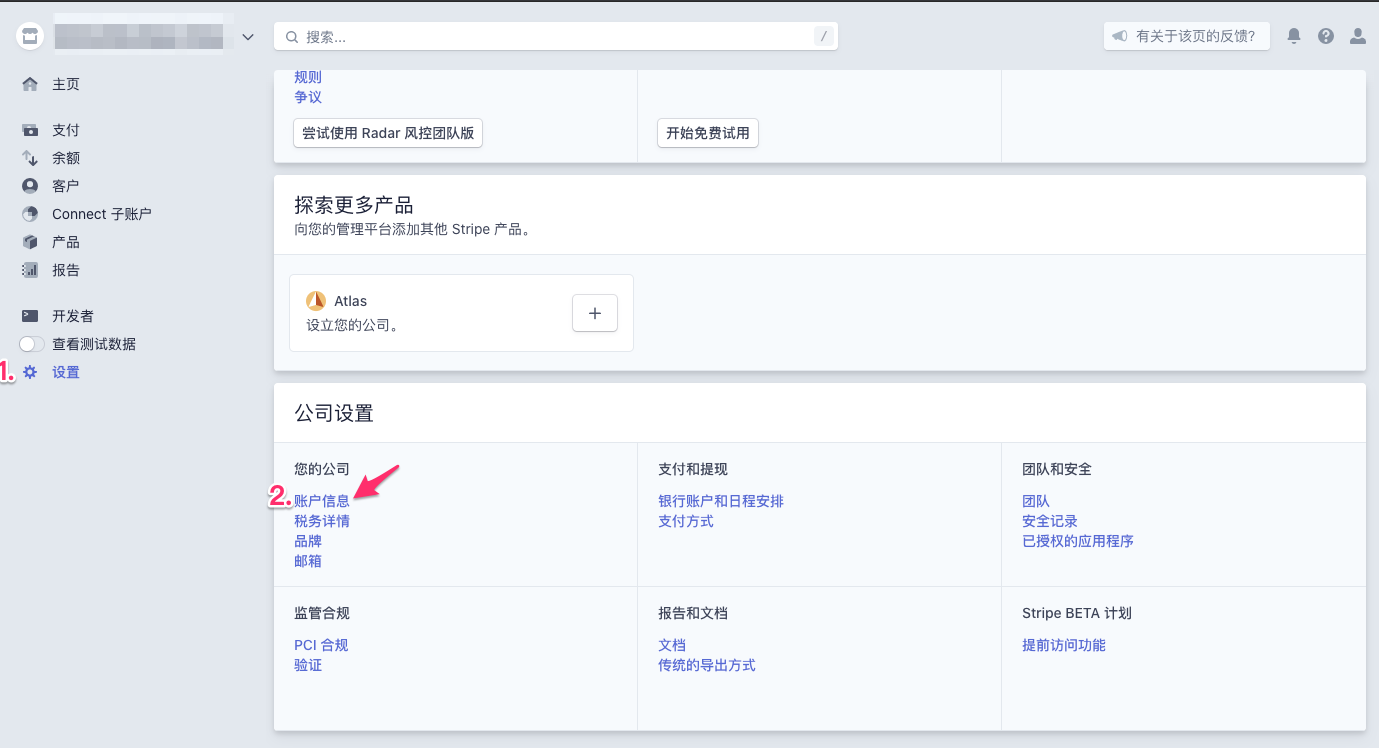Go to 主页 in sidebar
1379x748 pixels.
pyautogui.click(x=66, y=84)
